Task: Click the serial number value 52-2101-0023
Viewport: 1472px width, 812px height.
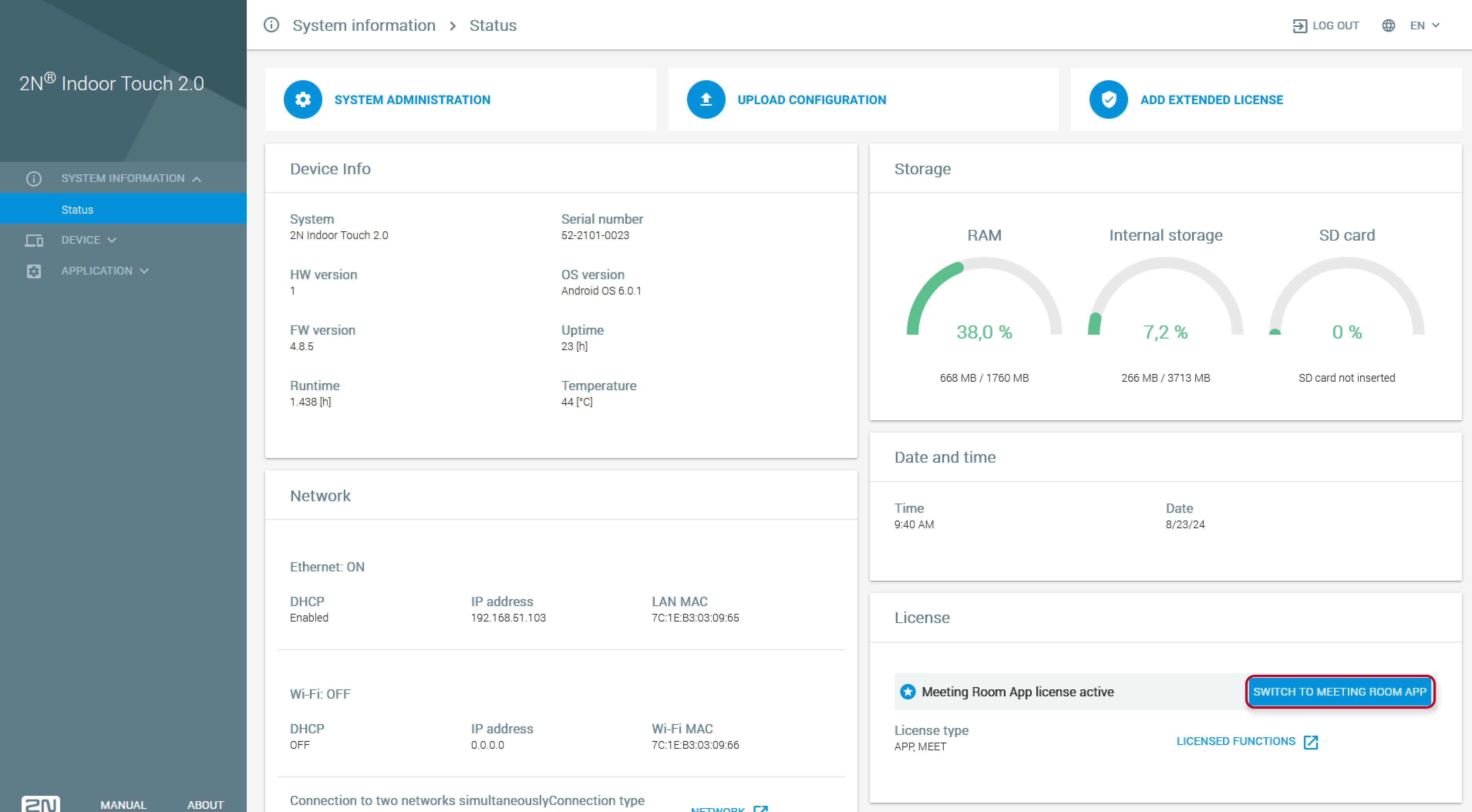Action: pyautogui.click(x=595, y=236)
